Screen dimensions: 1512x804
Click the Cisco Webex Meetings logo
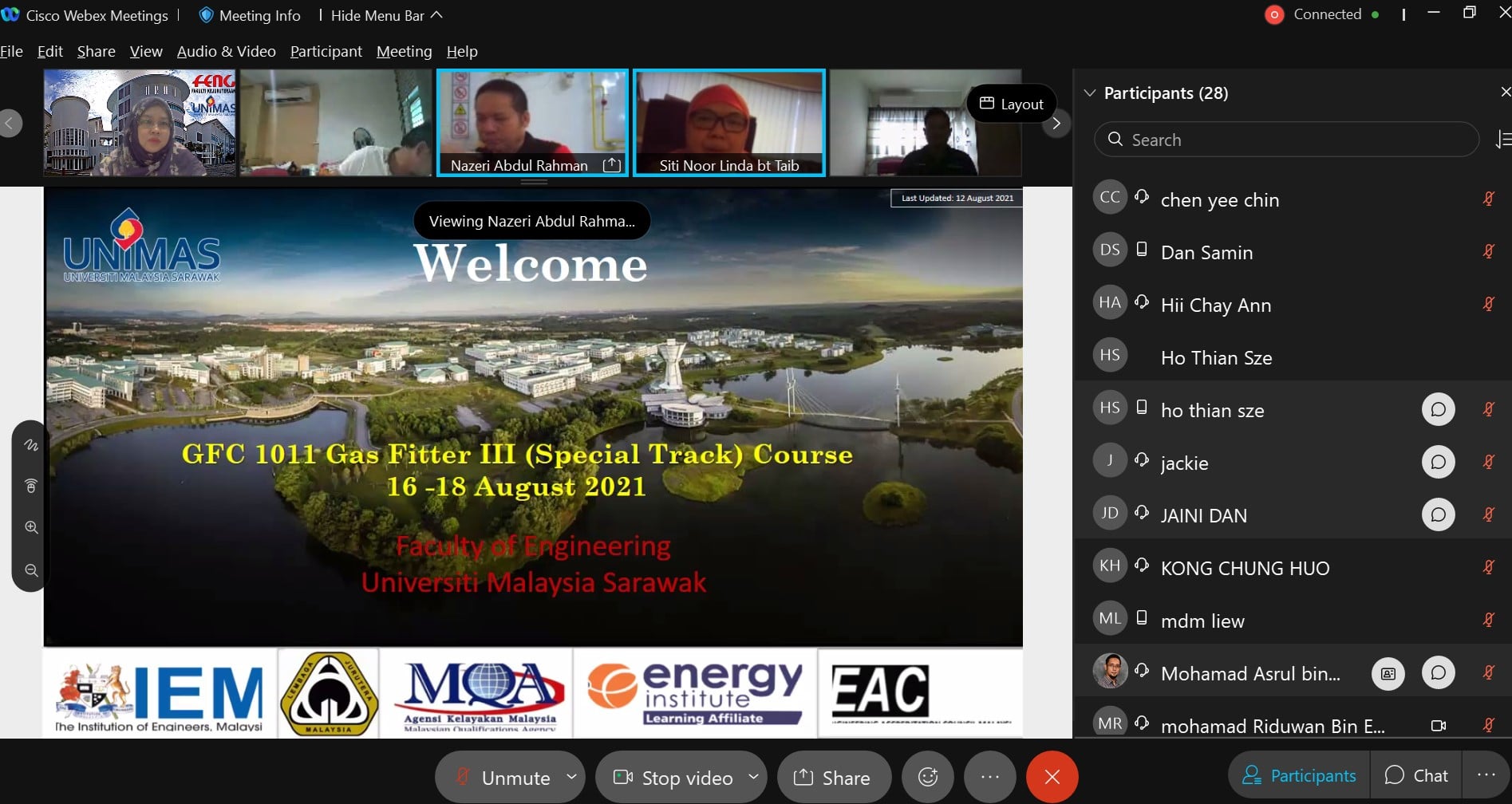coord(10,14)
